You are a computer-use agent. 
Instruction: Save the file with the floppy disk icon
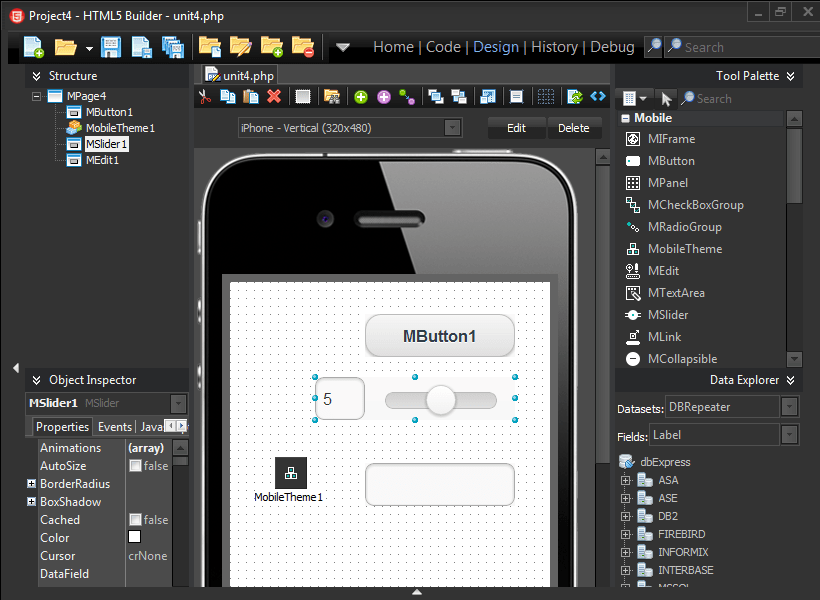click(111, 47)
